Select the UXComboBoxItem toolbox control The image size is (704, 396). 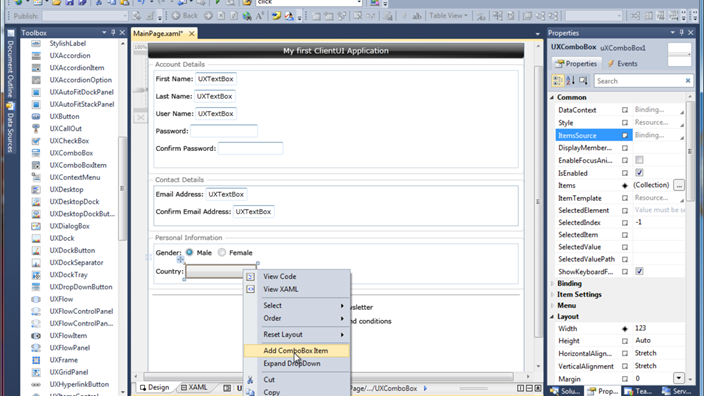[78, 165]
